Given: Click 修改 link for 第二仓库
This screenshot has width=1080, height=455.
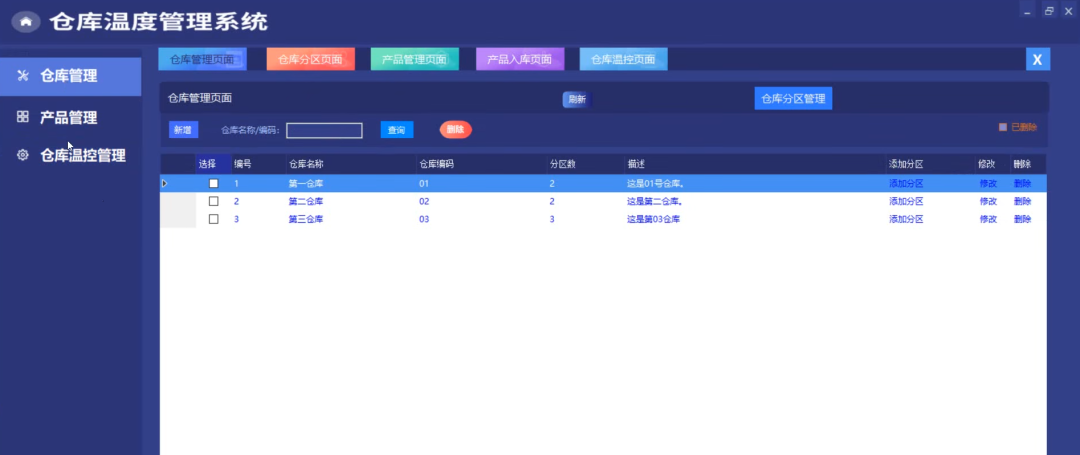Looking at the screenshot, I should point(988,201).
